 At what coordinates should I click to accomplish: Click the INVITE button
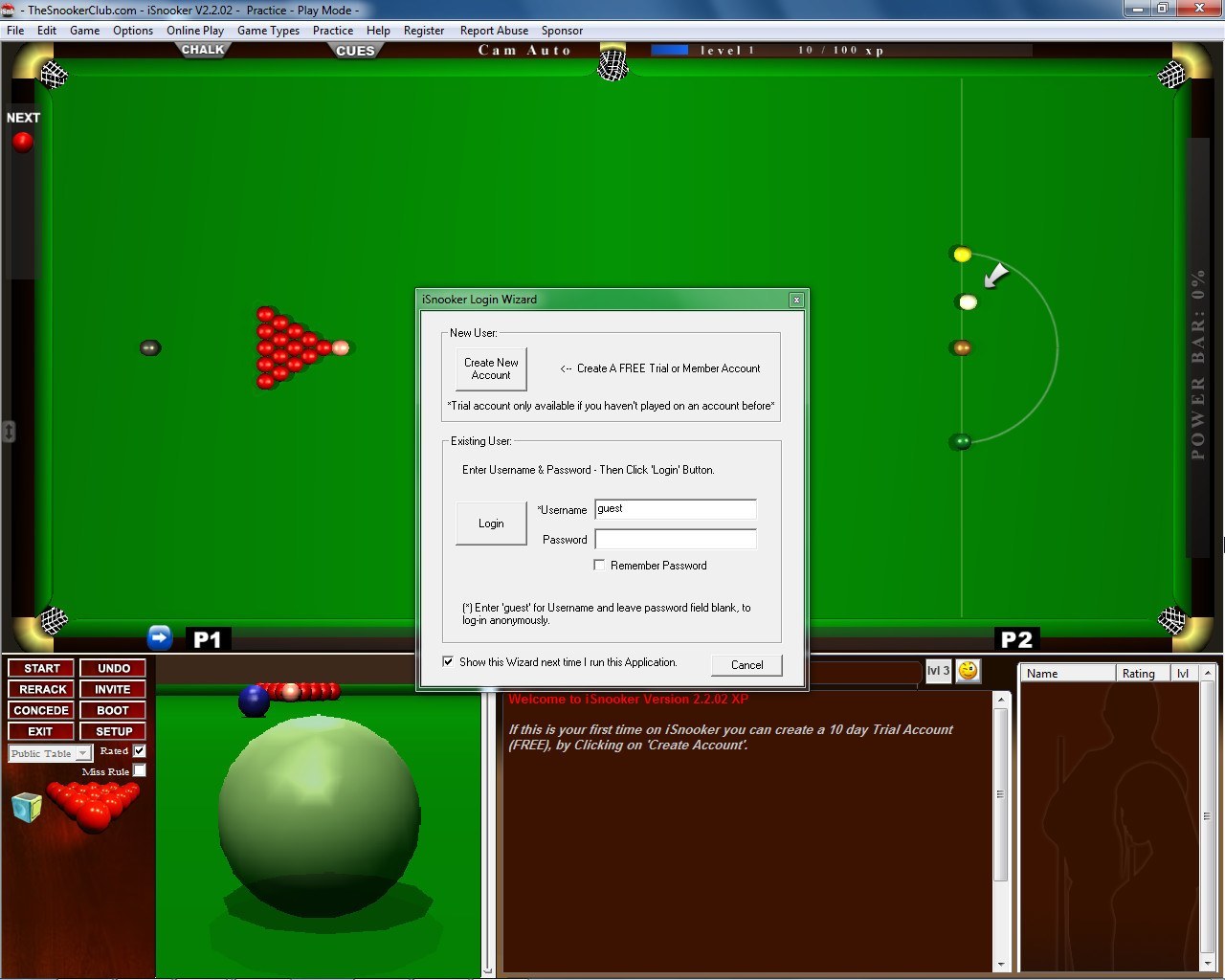113,689
